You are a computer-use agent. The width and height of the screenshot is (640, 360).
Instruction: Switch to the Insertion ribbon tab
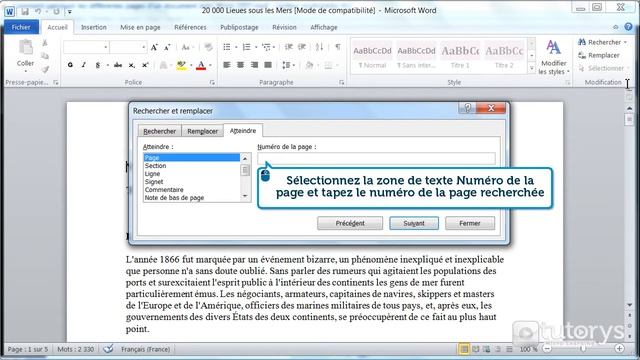click(x=93, y=27)
